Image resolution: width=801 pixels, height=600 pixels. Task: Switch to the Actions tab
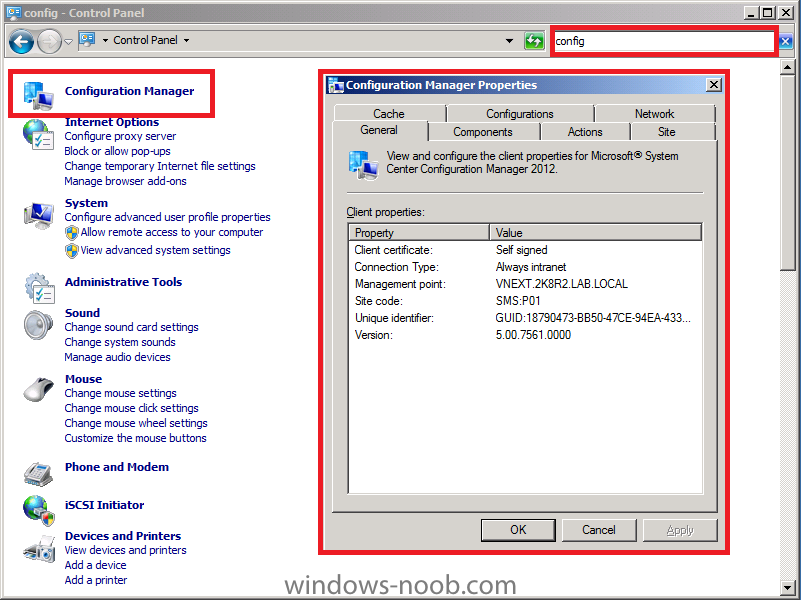(x=585, y=132)
